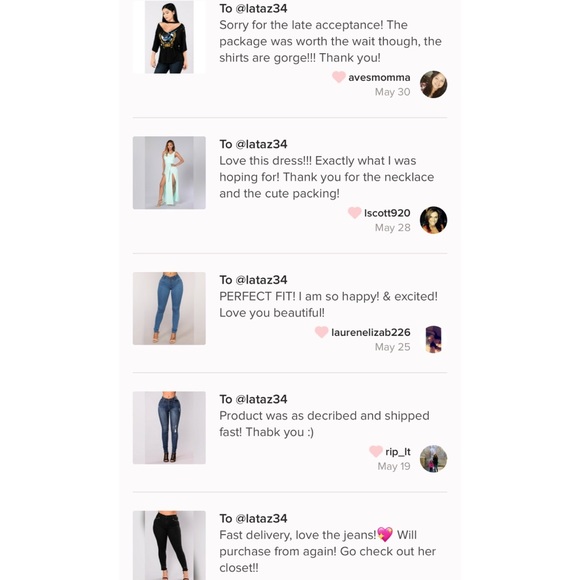
Task: View the black graphic shirt listing thumbnail
Action: click(x=169, y=37)
